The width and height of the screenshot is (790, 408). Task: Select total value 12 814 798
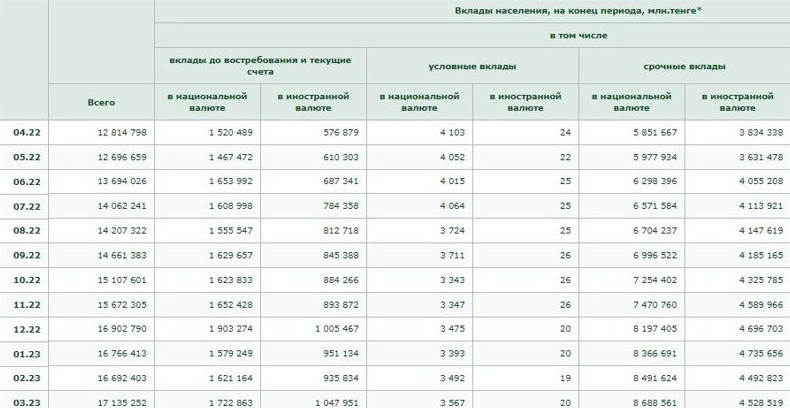pyautogui.click(x=122, y=132)
